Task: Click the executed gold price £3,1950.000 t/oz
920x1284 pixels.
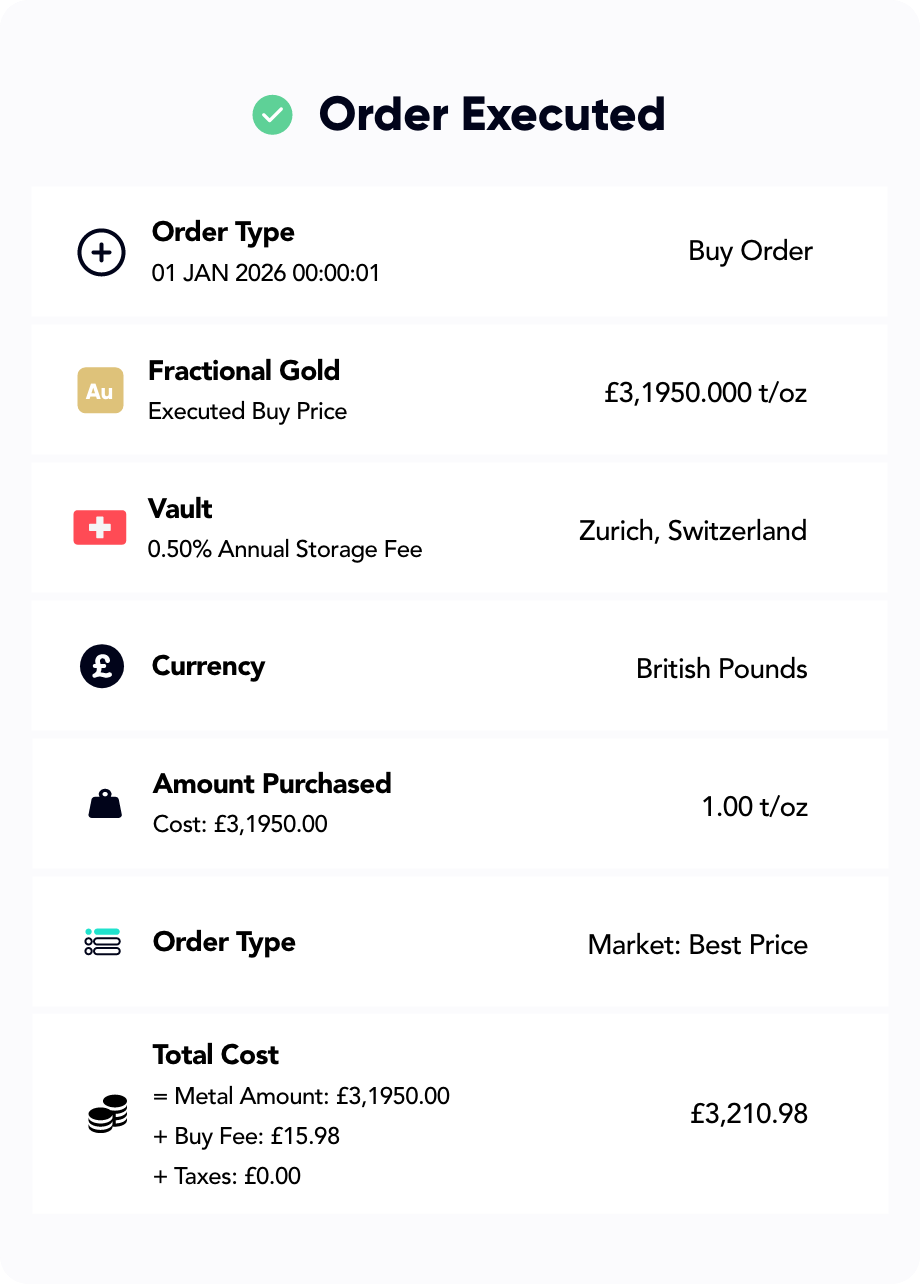Action: (x=705, y=392)
